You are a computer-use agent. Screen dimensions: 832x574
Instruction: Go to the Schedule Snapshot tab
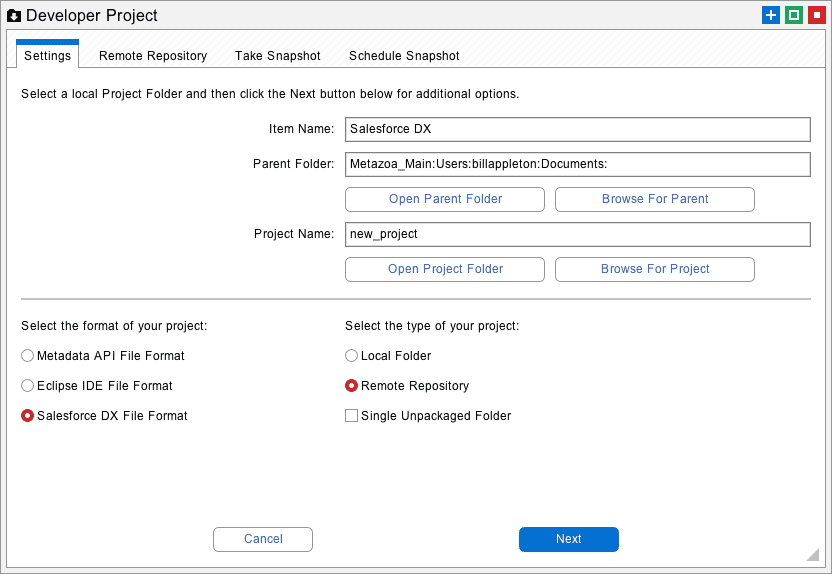(x=404, y=56)
